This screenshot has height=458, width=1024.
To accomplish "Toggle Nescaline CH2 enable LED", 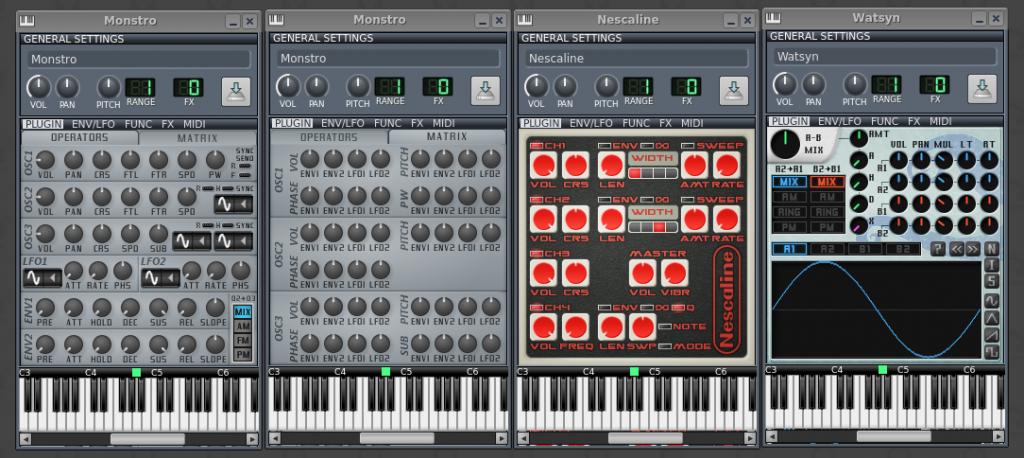I will click(x=536, y=199).
